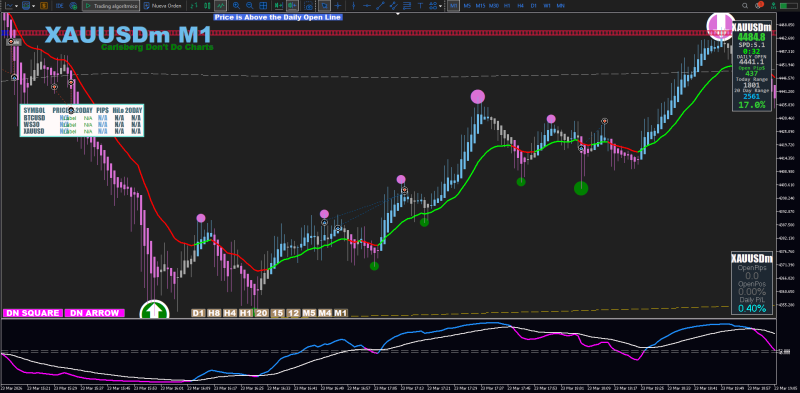Open the dollar sign depth icon

coord(44,6)
